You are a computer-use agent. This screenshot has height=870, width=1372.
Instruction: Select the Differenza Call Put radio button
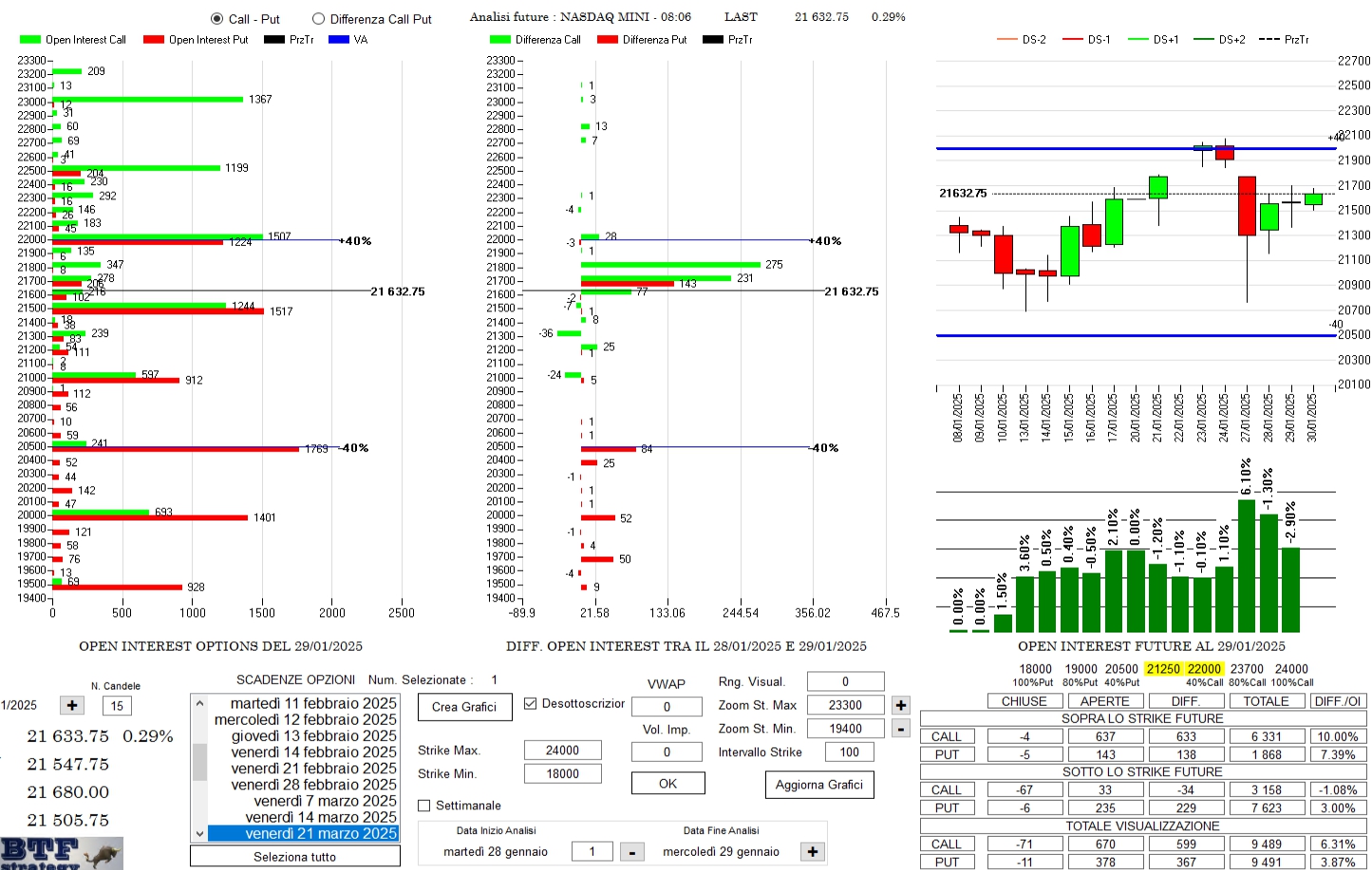(x=319, y=19)
